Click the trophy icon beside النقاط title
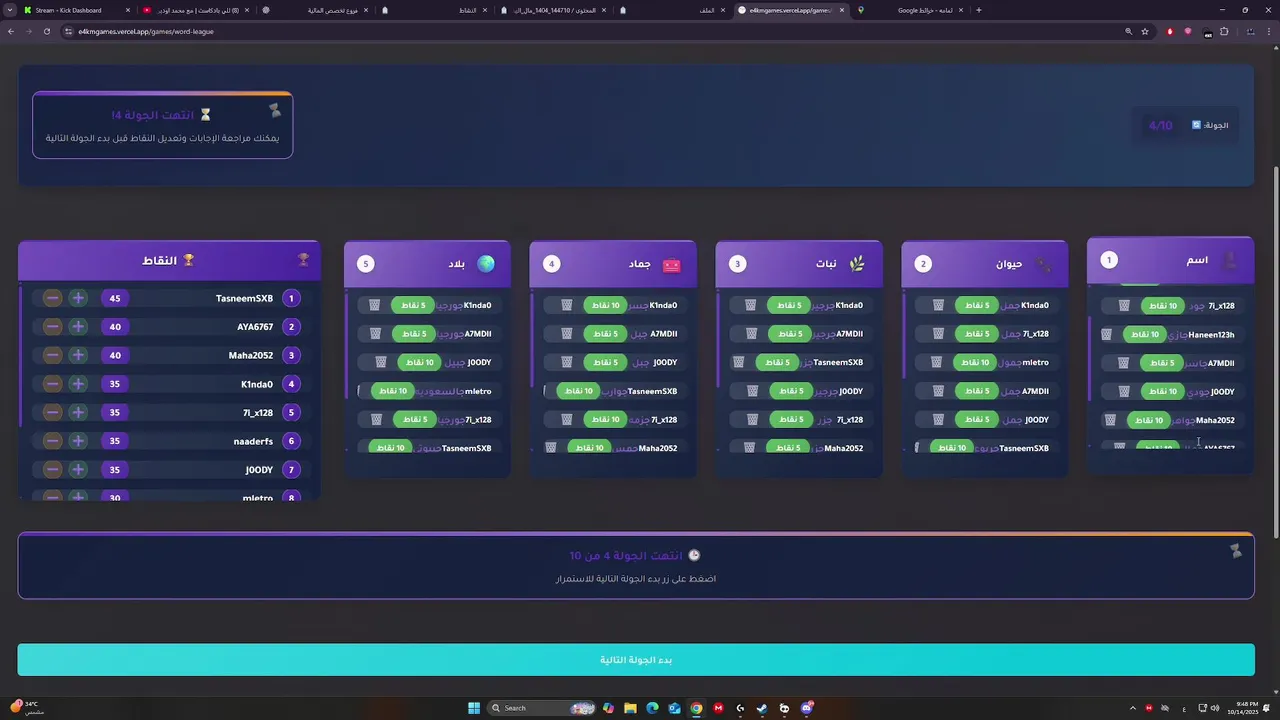Viewport: 1280px width, 720px height. tap(188, 260)
